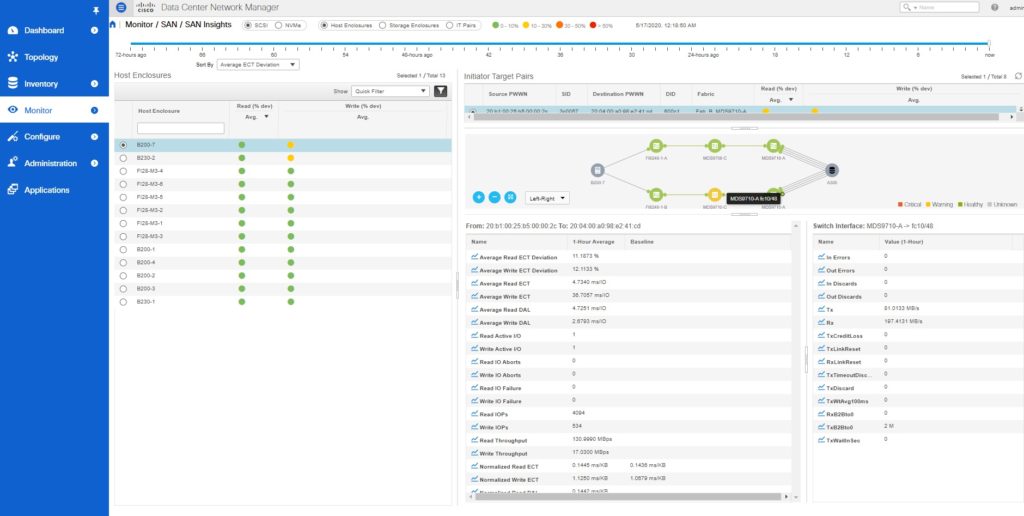
Task: Open chart icon for Out Discards
Action: [x=821, y=297]
